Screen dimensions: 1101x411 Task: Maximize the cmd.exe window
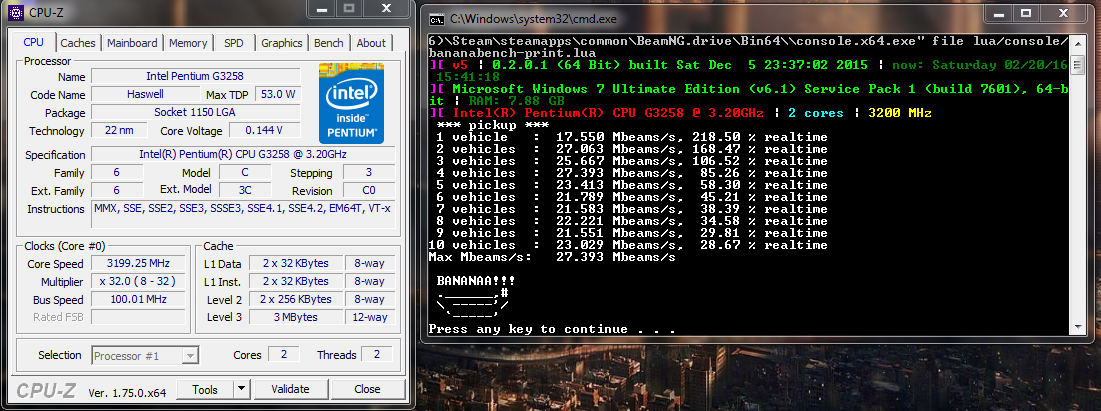coord(1026,13)
